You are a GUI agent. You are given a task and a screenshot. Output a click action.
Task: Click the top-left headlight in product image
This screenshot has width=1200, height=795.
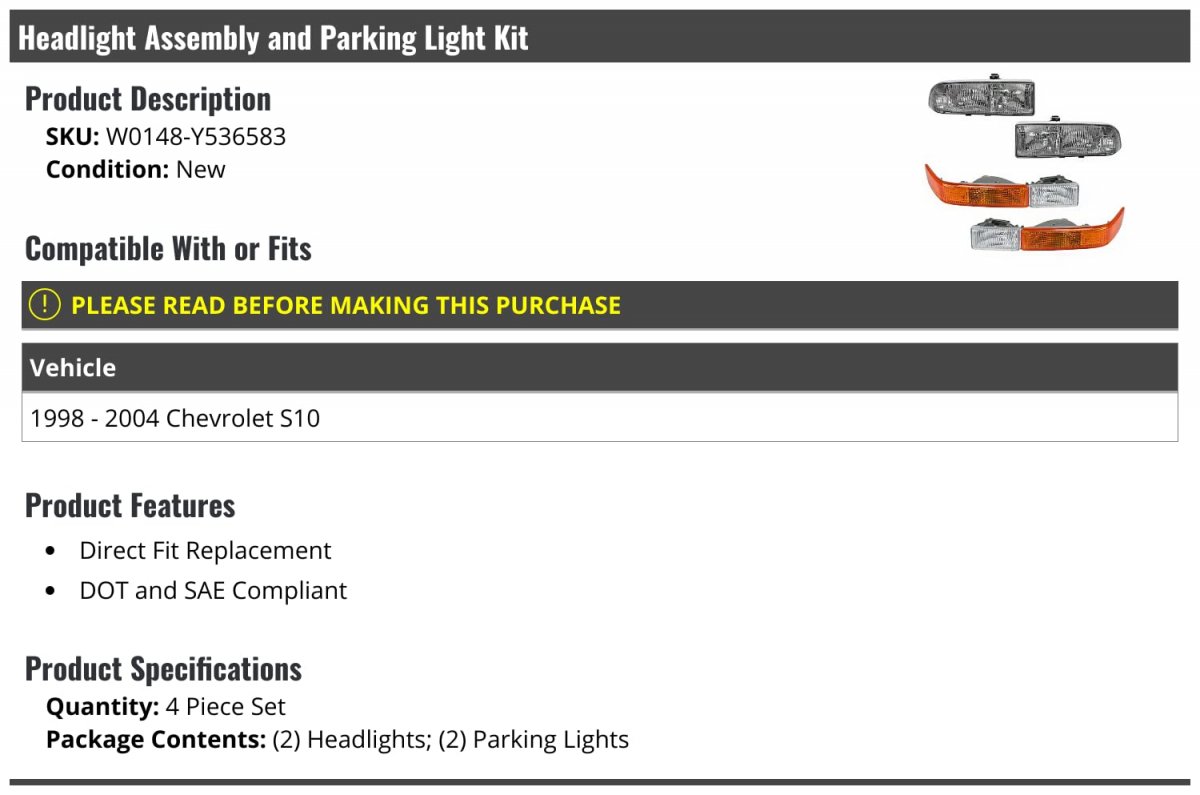tap(981, 97)
